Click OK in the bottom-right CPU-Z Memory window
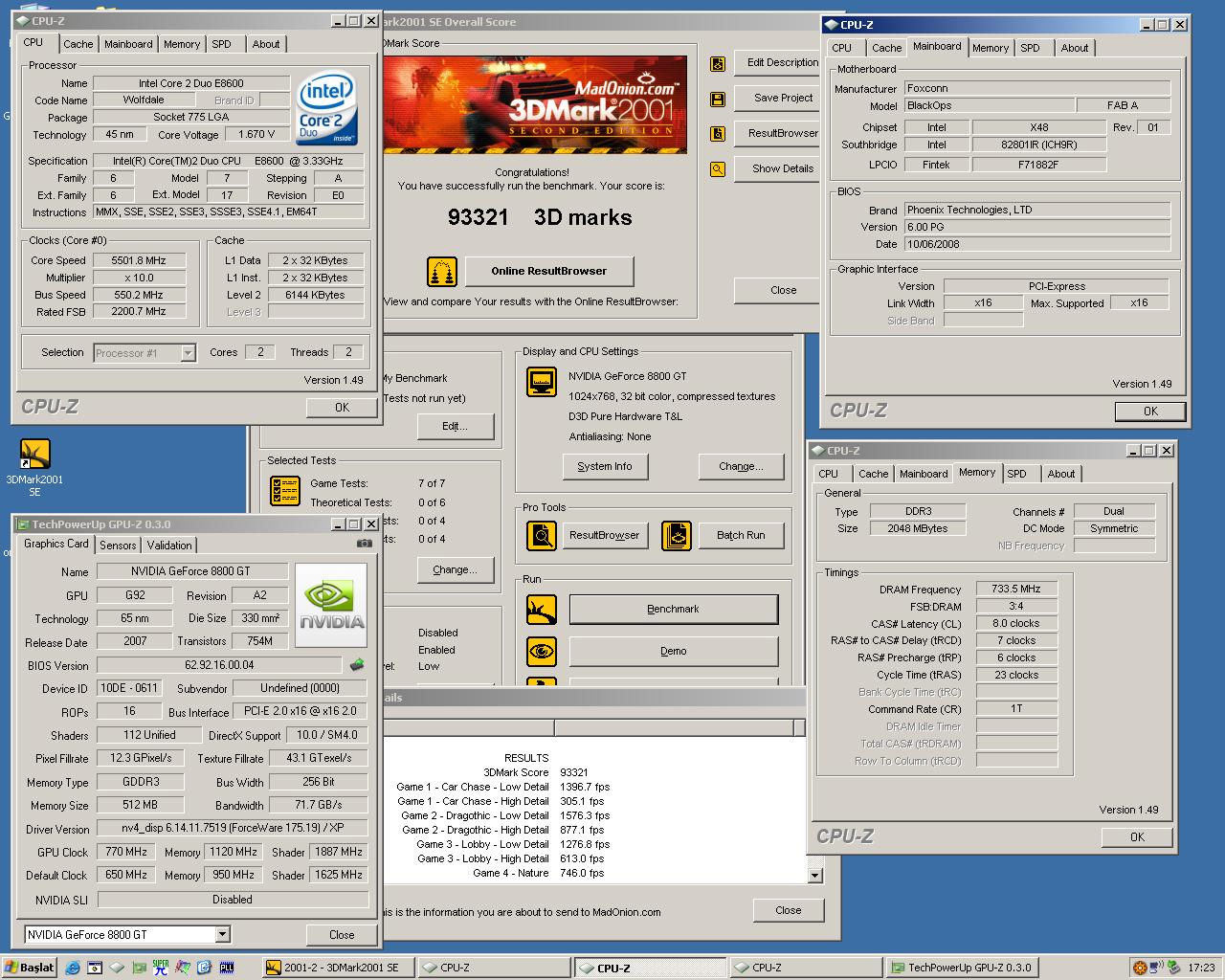The width and height of the screenshot is (1225, 980). pos(1137,837)
